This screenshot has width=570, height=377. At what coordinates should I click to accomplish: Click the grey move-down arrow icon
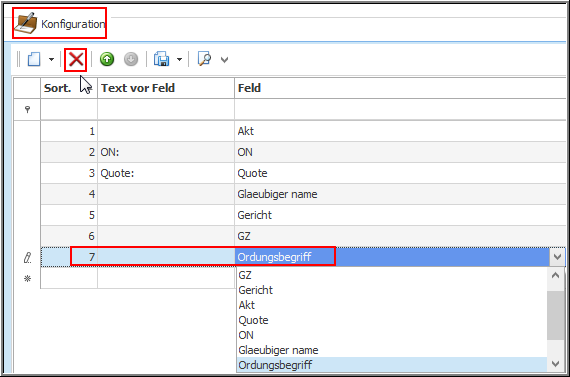(131, 59)
